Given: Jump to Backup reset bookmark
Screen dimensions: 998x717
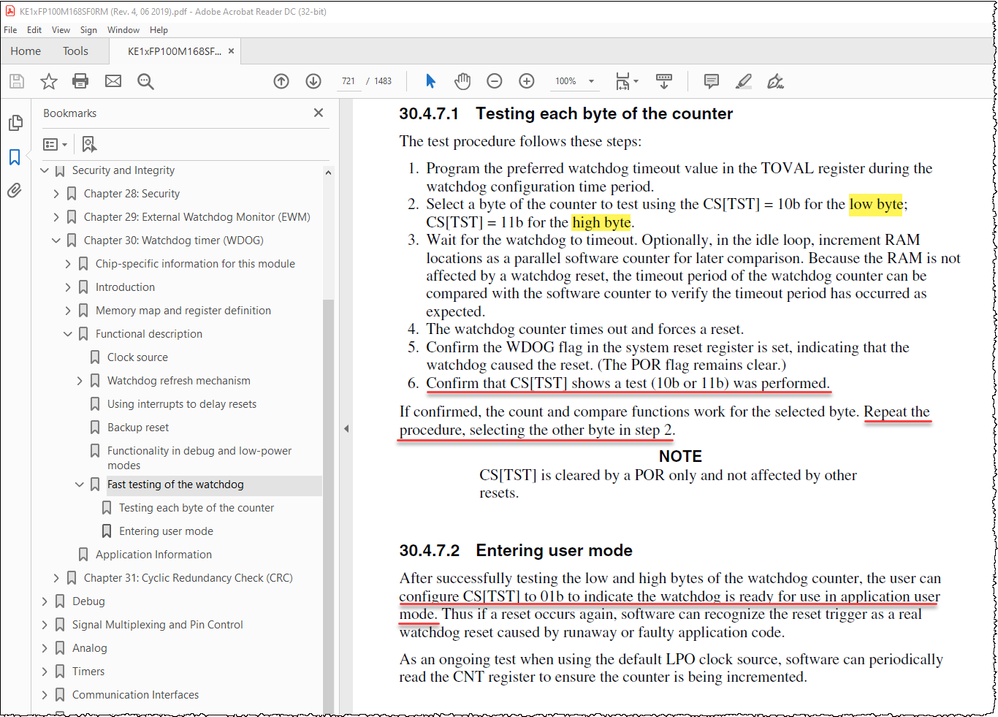Looking at the screenshot, I should (138, 428).
